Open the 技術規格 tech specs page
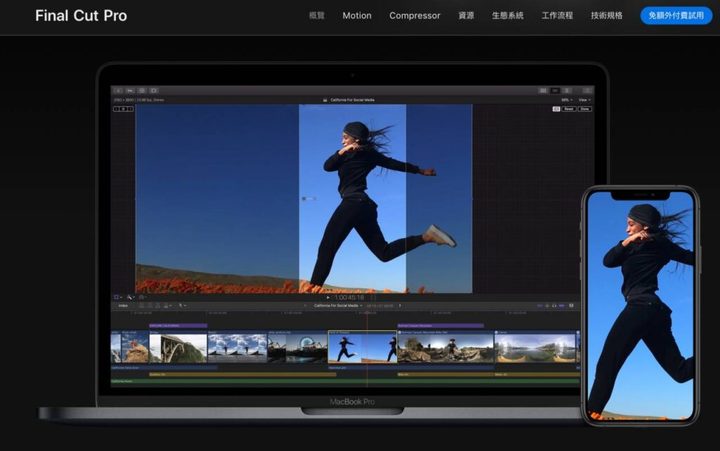 (x=606, y=16)
